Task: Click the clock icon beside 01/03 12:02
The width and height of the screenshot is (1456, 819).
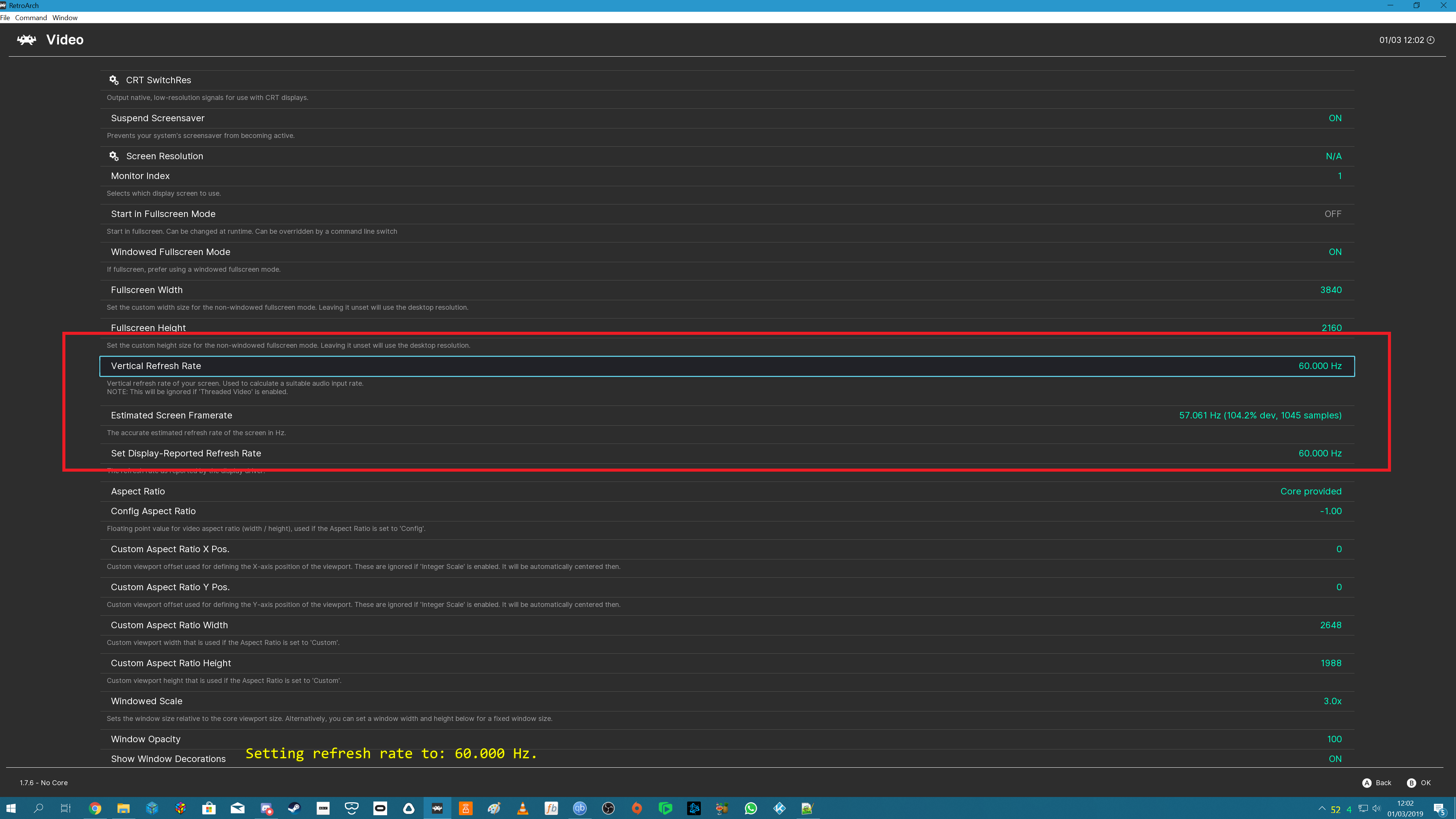Action: 1431,40
